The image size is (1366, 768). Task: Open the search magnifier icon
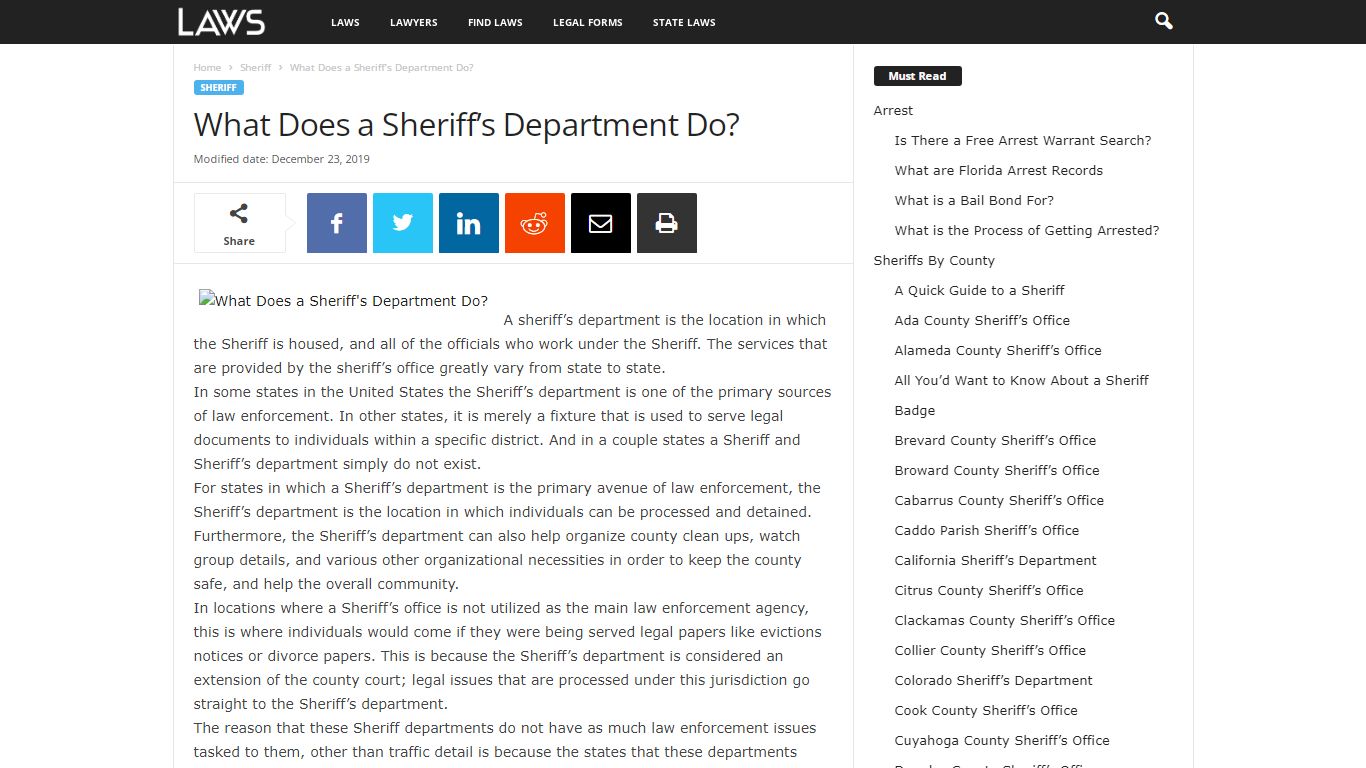tap(1163, 21)
